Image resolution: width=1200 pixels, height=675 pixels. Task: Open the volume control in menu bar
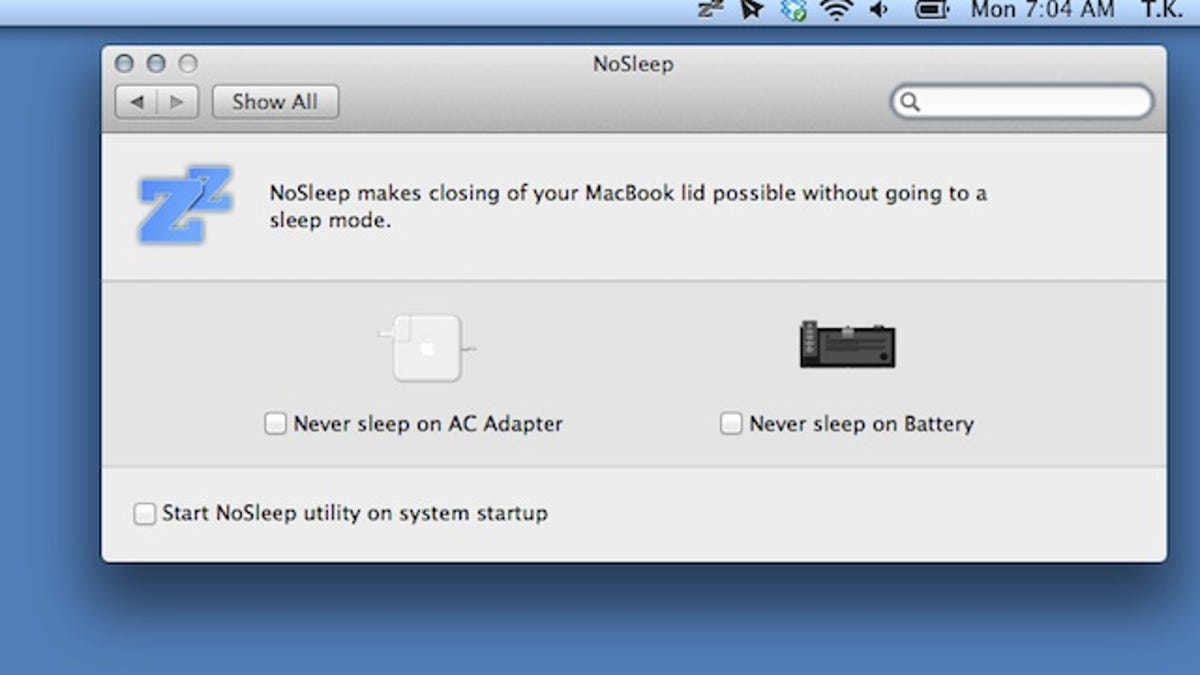(878, 10)
